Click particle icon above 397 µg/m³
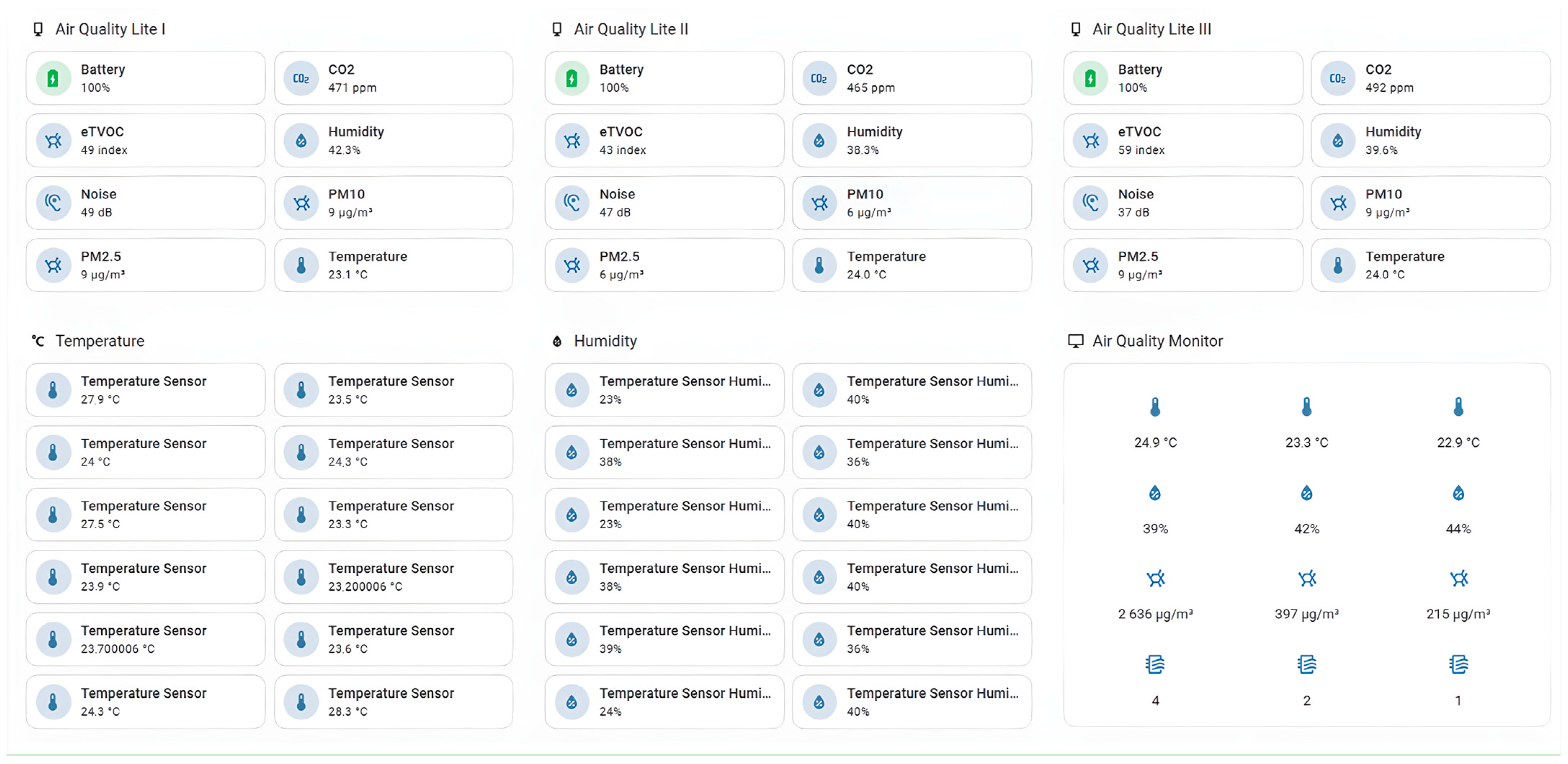Screen dimensions: 1568x764 point(1306,578)
